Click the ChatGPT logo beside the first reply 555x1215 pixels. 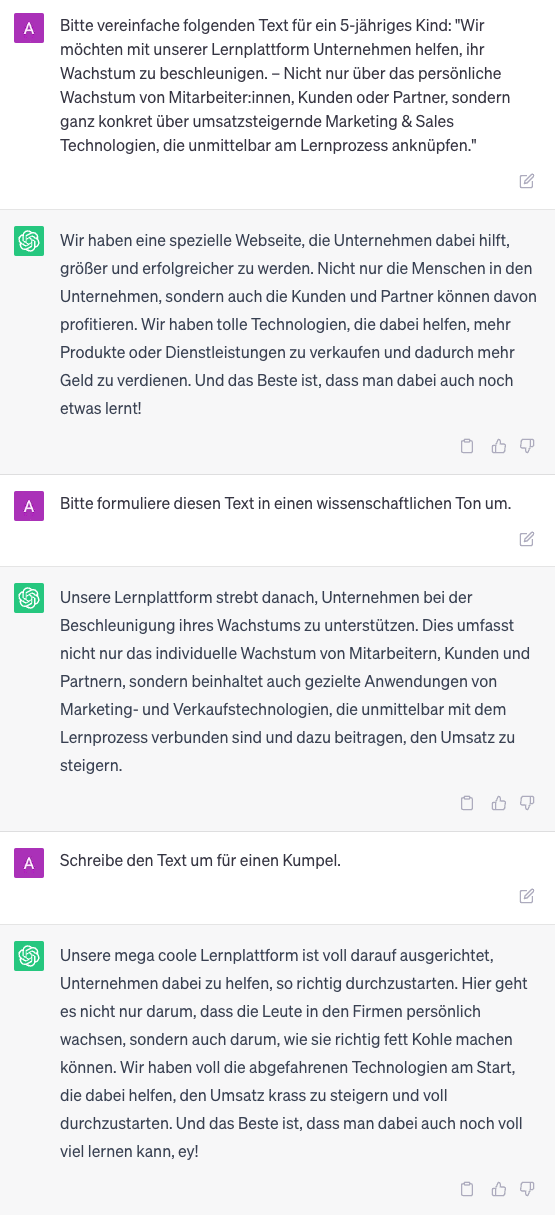coord(29,241)
